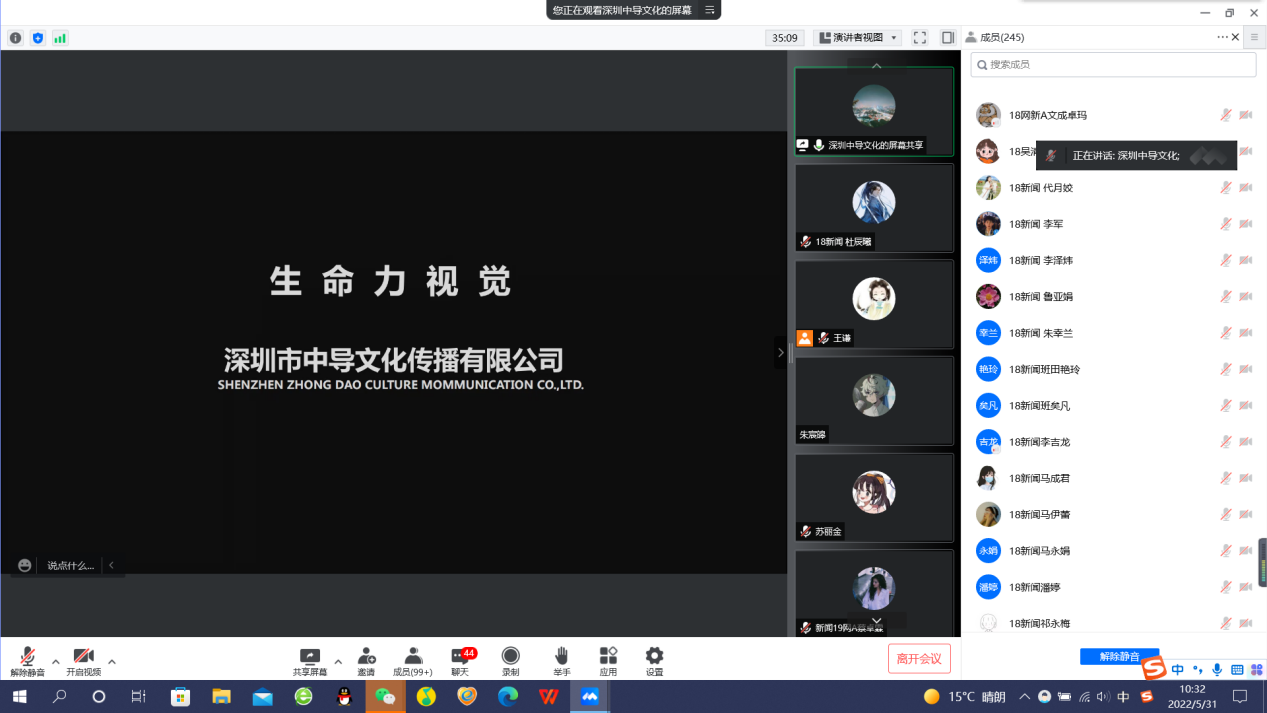Click the red 离开会议 button
Image resolution: width=1267 pixels, height=713 pixels.
pyautogui.click(x=919, y=658)
